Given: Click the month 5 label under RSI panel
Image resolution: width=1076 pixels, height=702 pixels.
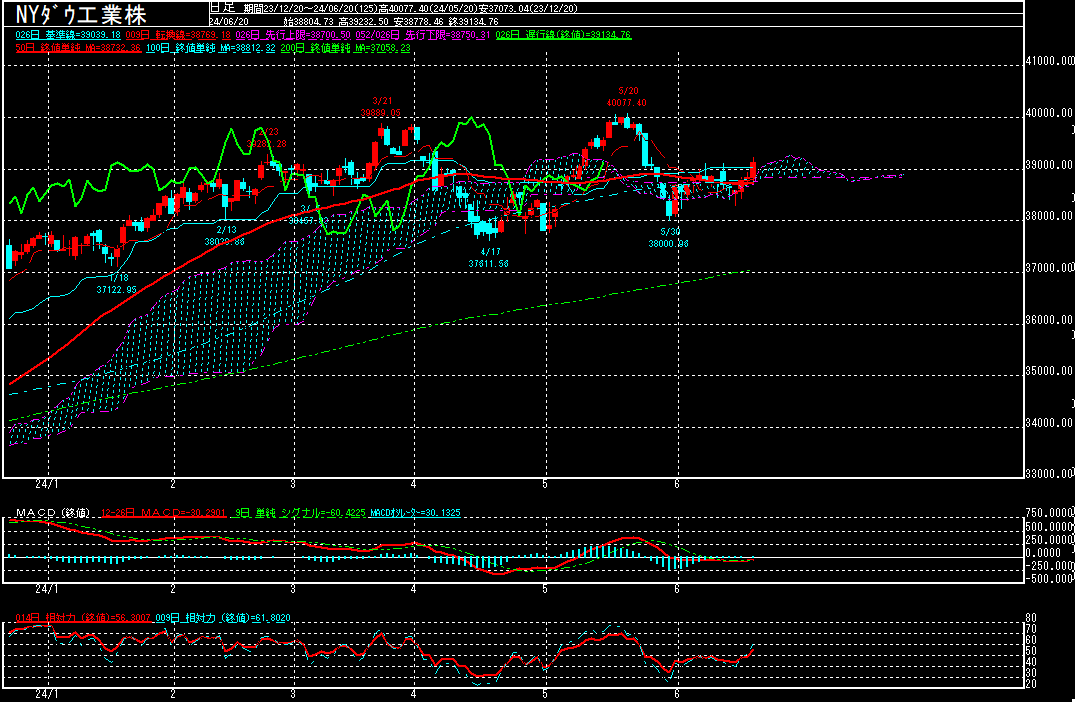Looking at the screenshot, I should tap(546, 694).
